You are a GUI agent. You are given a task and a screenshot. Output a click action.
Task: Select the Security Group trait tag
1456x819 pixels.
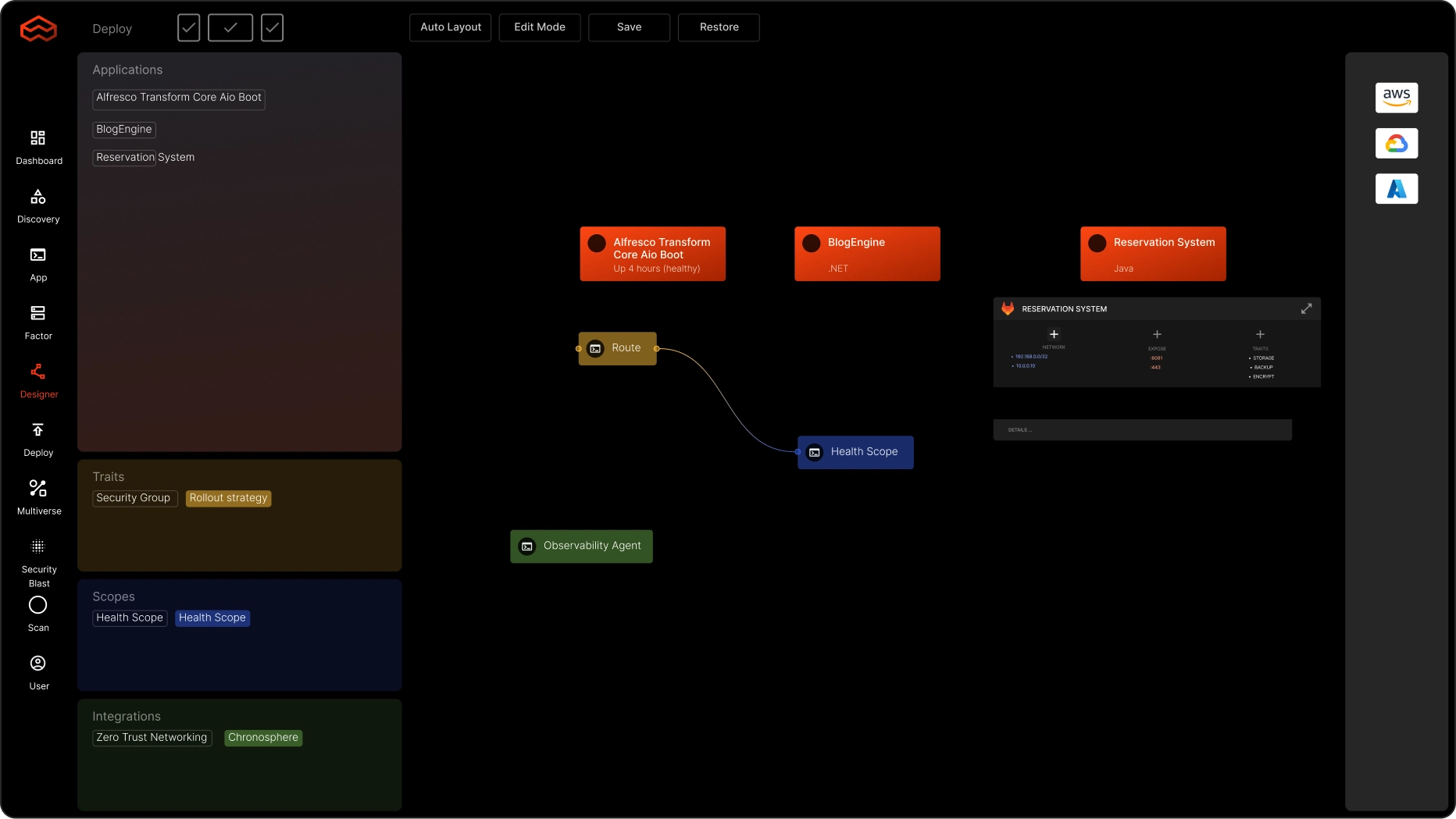[x=134, y=498]
